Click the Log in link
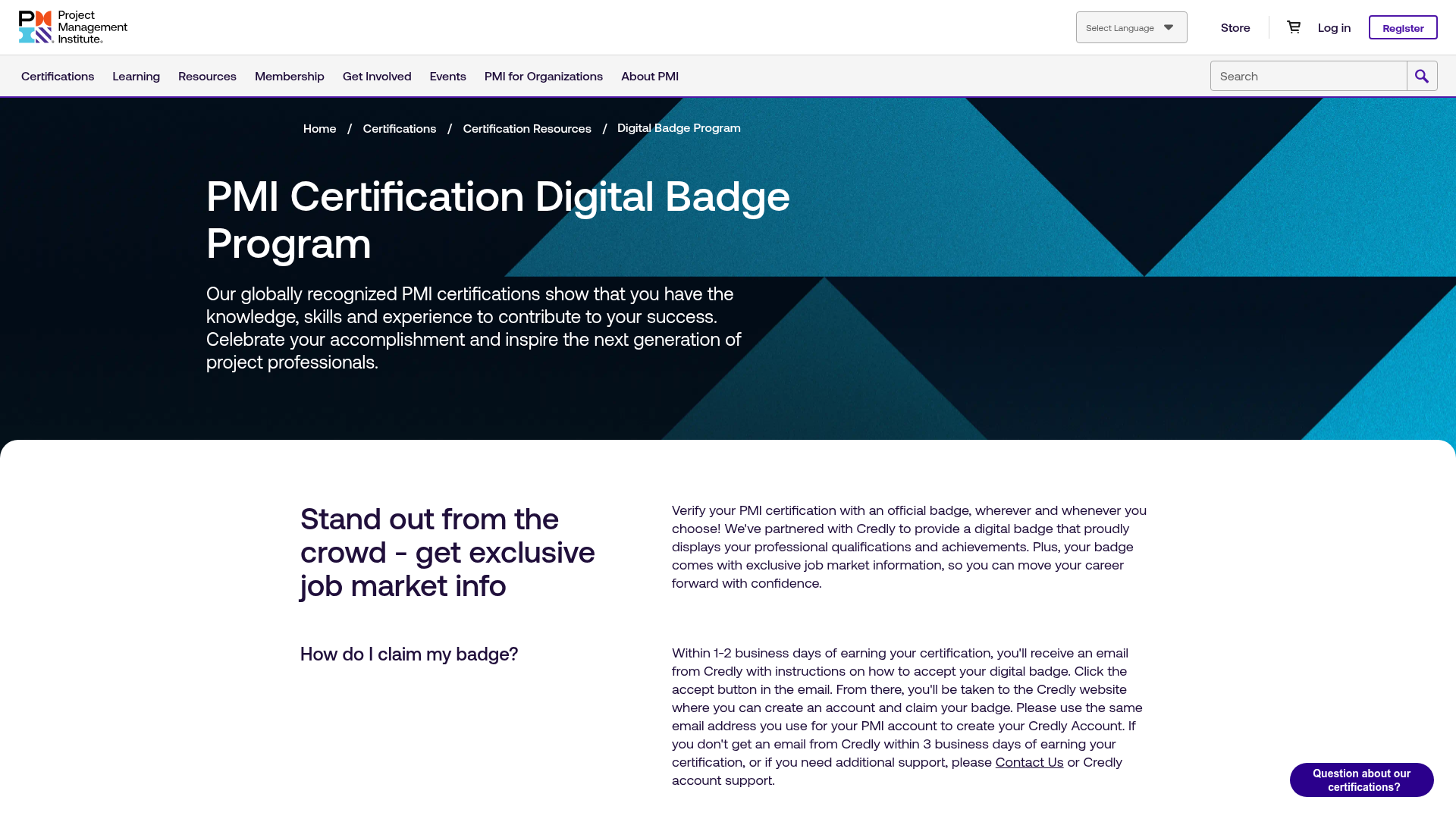 pos(1334,27)
